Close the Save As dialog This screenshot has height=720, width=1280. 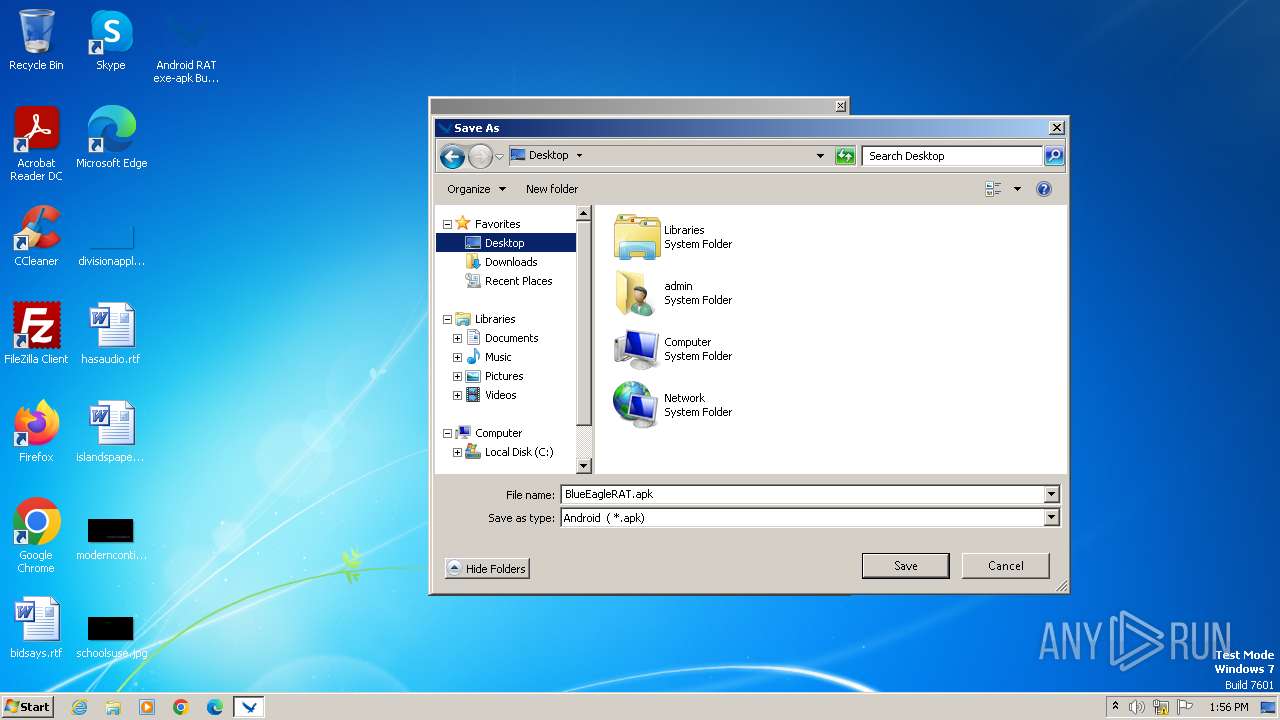1056,128
